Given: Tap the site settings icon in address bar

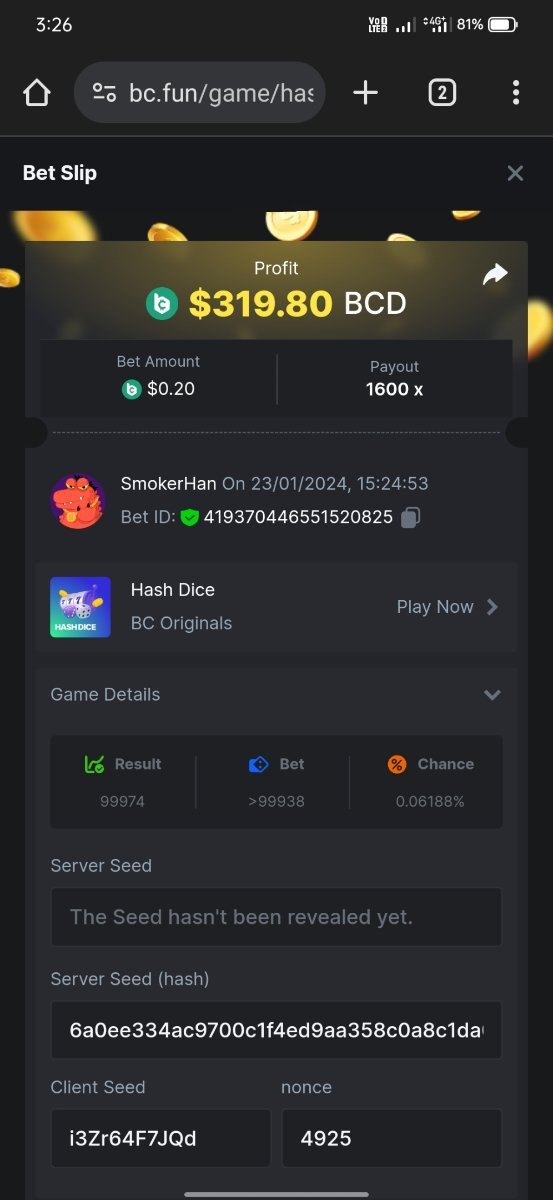Looking at the screenshot, I should click(x=104, y=93).
